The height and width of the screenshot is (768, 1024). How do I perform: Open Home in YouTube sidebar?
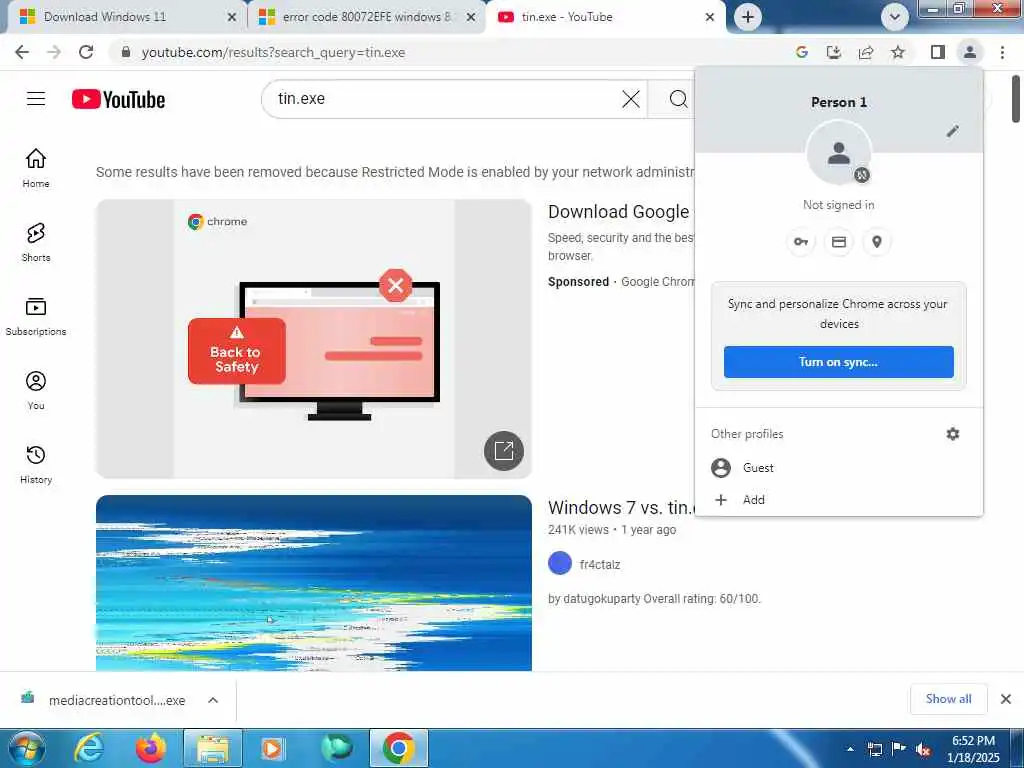(36, 168)
